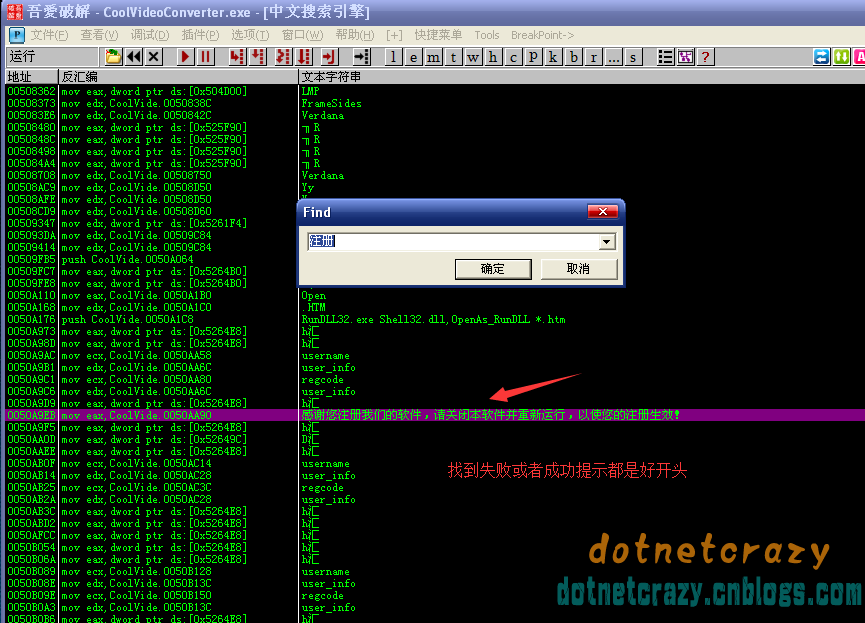The image size is (865, 623).
Task: Open the Log window with 'l' button
Action: tap(393, 57)
